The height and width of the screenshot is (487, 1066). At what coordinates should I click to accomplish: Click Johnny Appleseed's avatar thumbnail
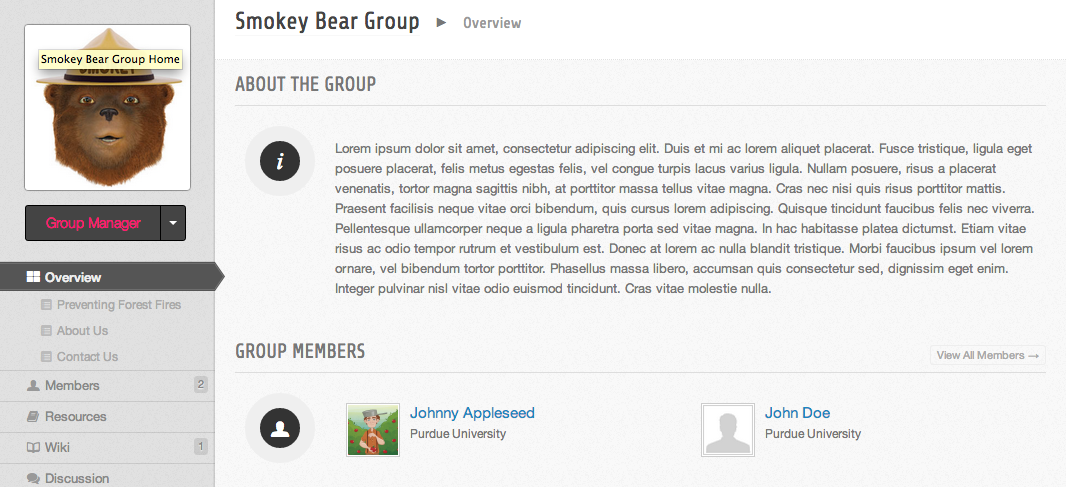pos(373,430)
